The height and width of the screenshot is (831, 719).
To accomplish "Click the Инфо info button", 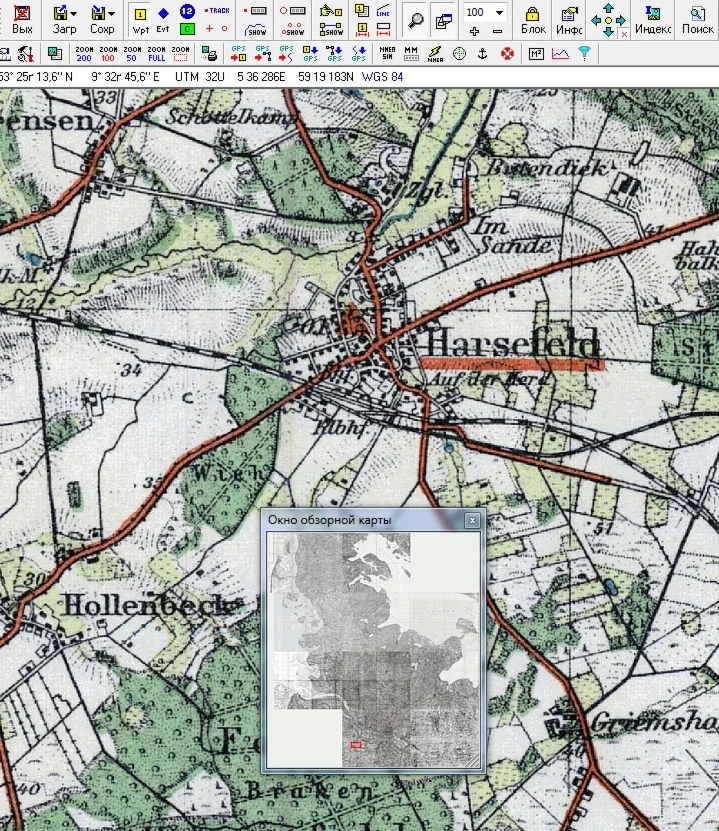I will [x=569, y=21].
